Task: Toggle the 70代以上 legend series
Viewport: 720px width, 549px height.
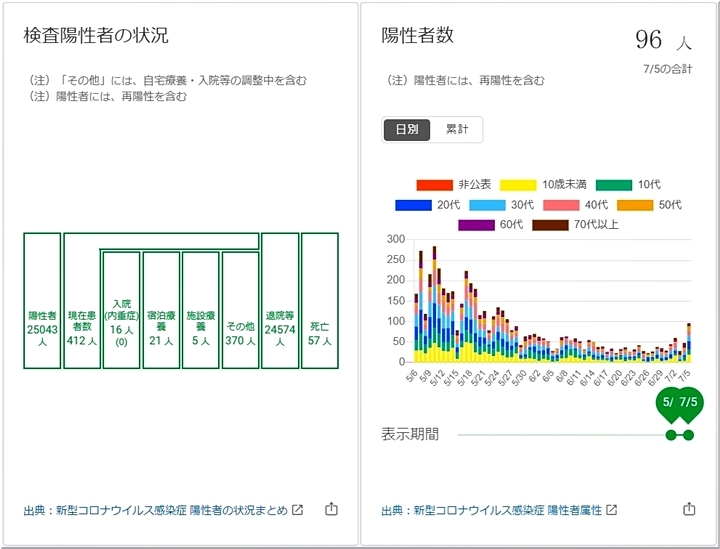Action: [575, 225]
